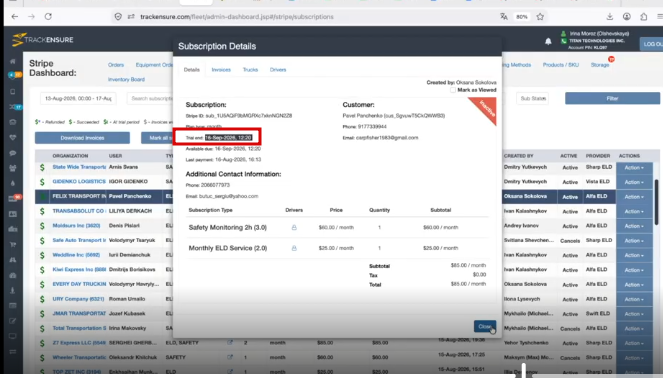Switch to the Invoices tab
663x378 pixels.
221,70
